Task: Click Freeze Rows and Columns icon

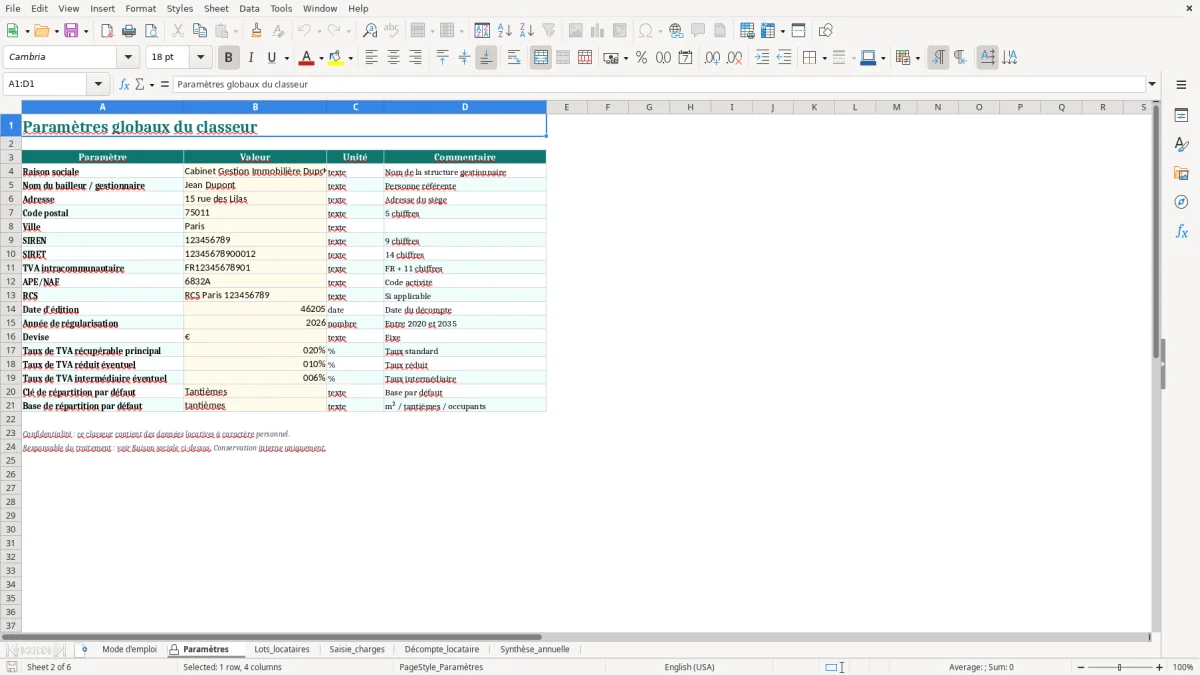Action: tap(768, 31)
